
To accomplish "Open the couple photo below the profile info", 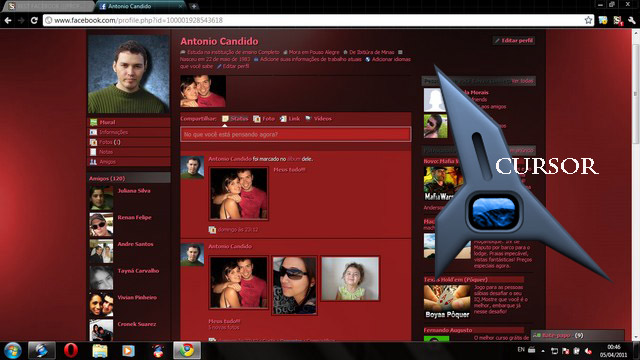I will point(203,91).
